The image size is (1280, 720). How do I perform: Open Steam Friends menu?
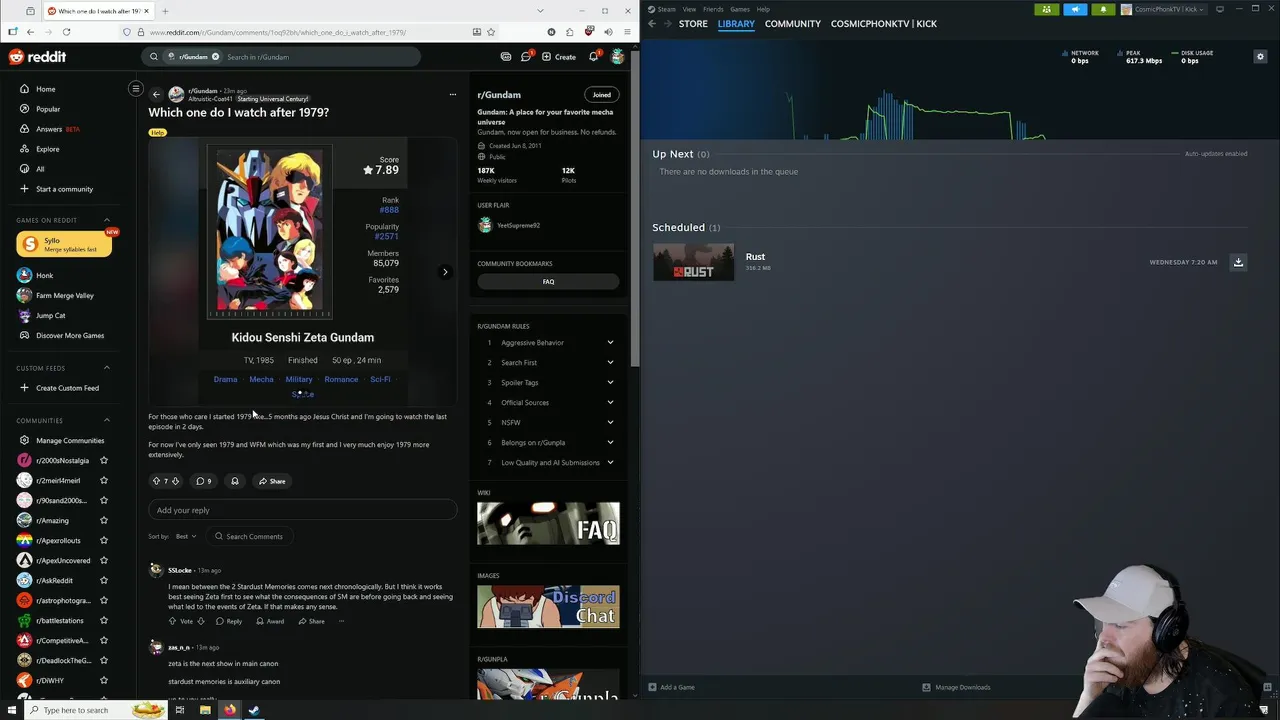click(x=713, y=9)
